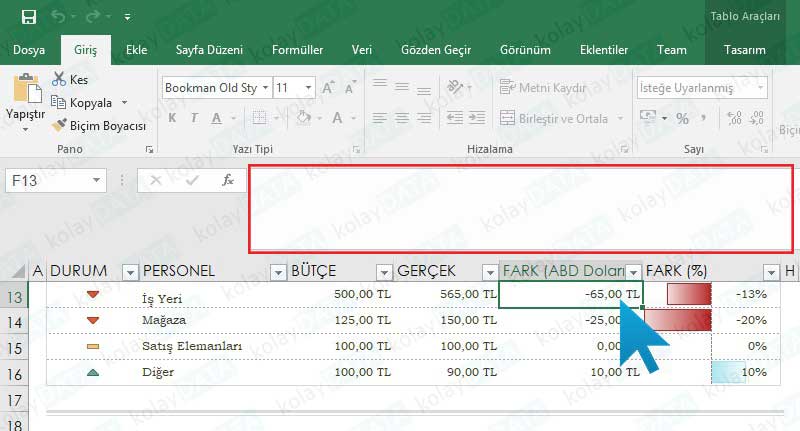Viewport: 800px width, 431px height.
Task: Open the FARK (ABD Doları) filter
Action: (634, 272)
